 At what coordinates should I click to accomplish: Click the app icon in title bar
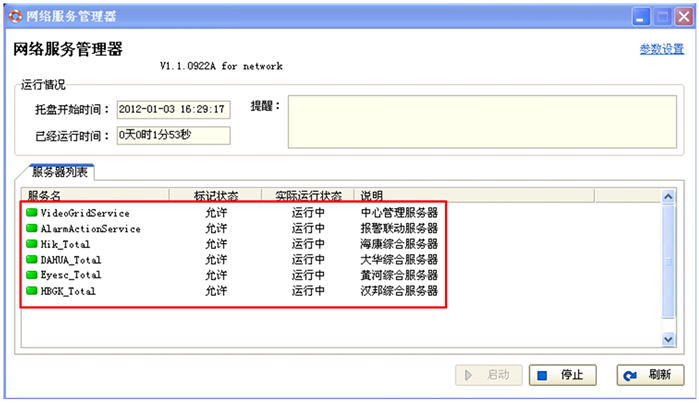[13, 16]
